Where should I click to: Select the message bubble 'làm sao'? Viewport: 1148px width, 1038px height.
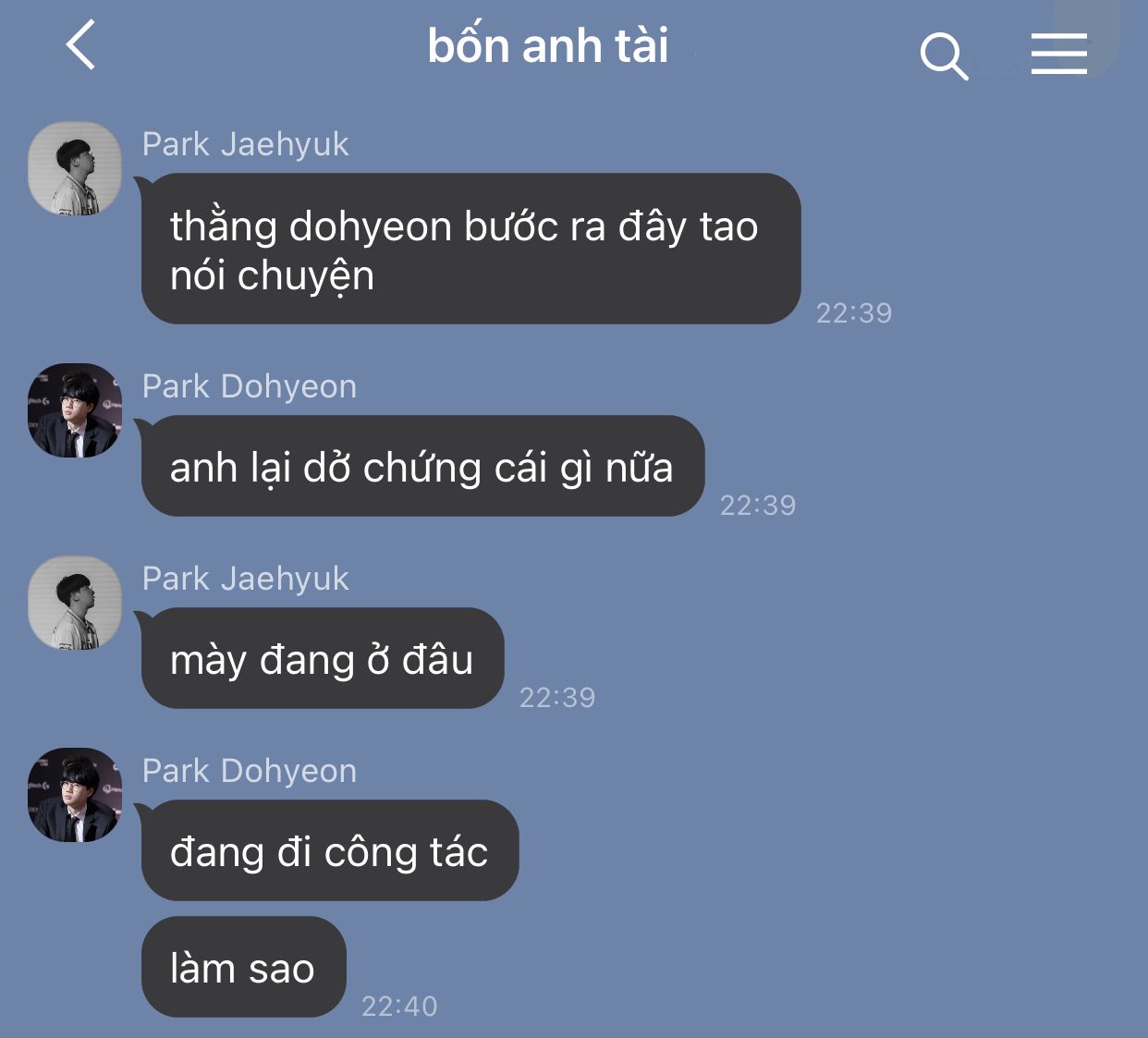tap(244, 968)
